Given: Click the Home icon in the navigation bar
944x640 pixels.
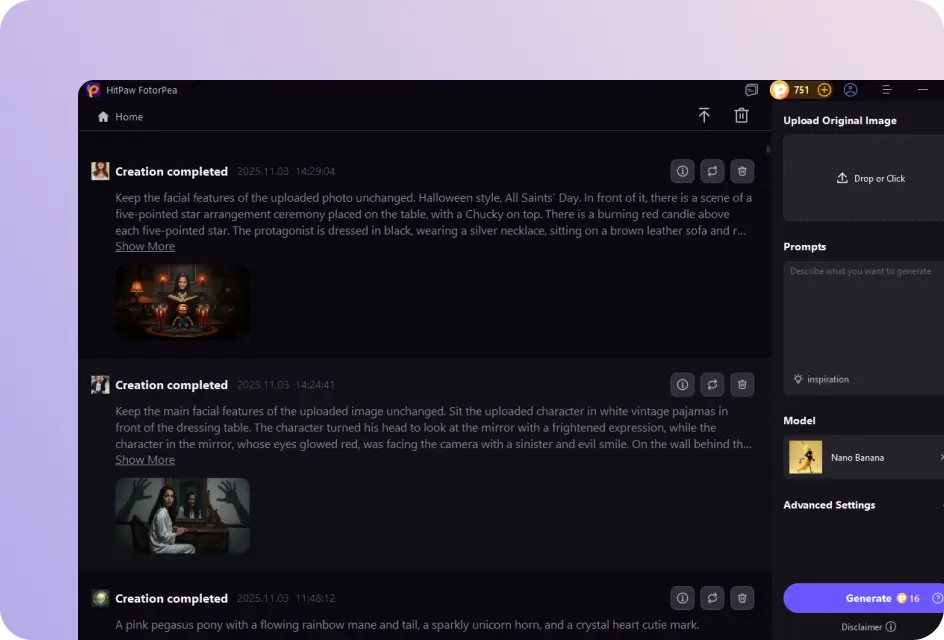Looking at the screenshot, I should [103, 117].
